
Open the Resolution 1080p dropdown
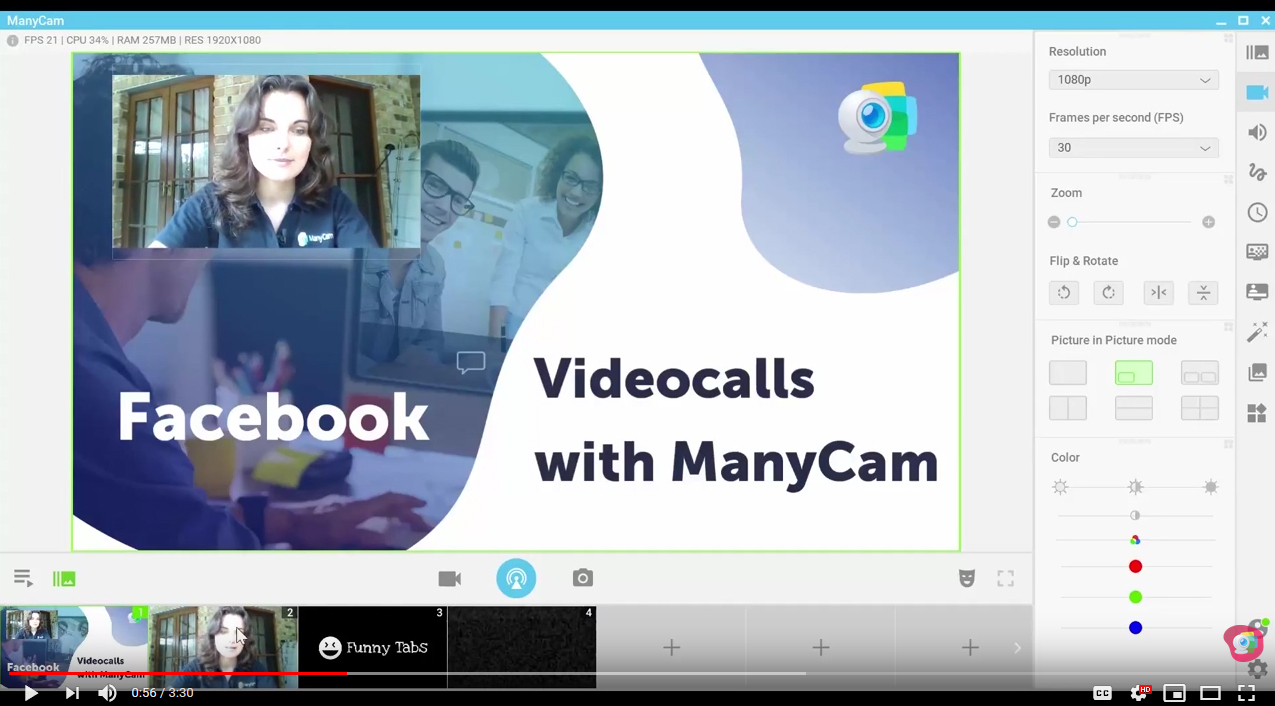[x=1134, y=80]
